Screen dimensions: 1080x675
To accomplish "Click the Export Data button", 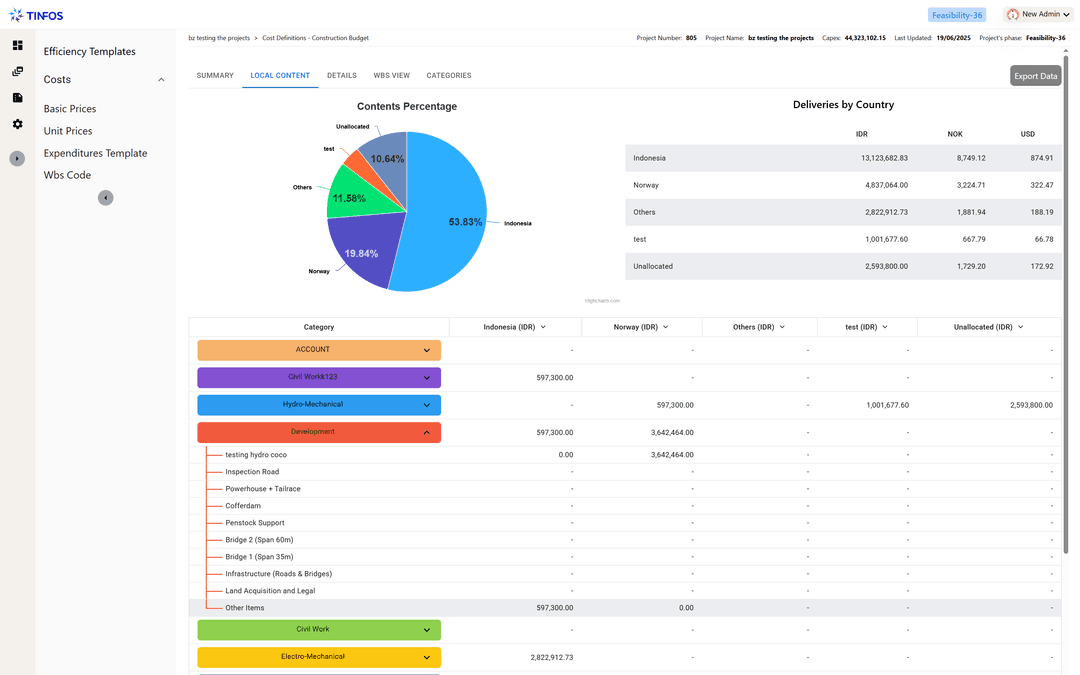I will coord(1035,76).
